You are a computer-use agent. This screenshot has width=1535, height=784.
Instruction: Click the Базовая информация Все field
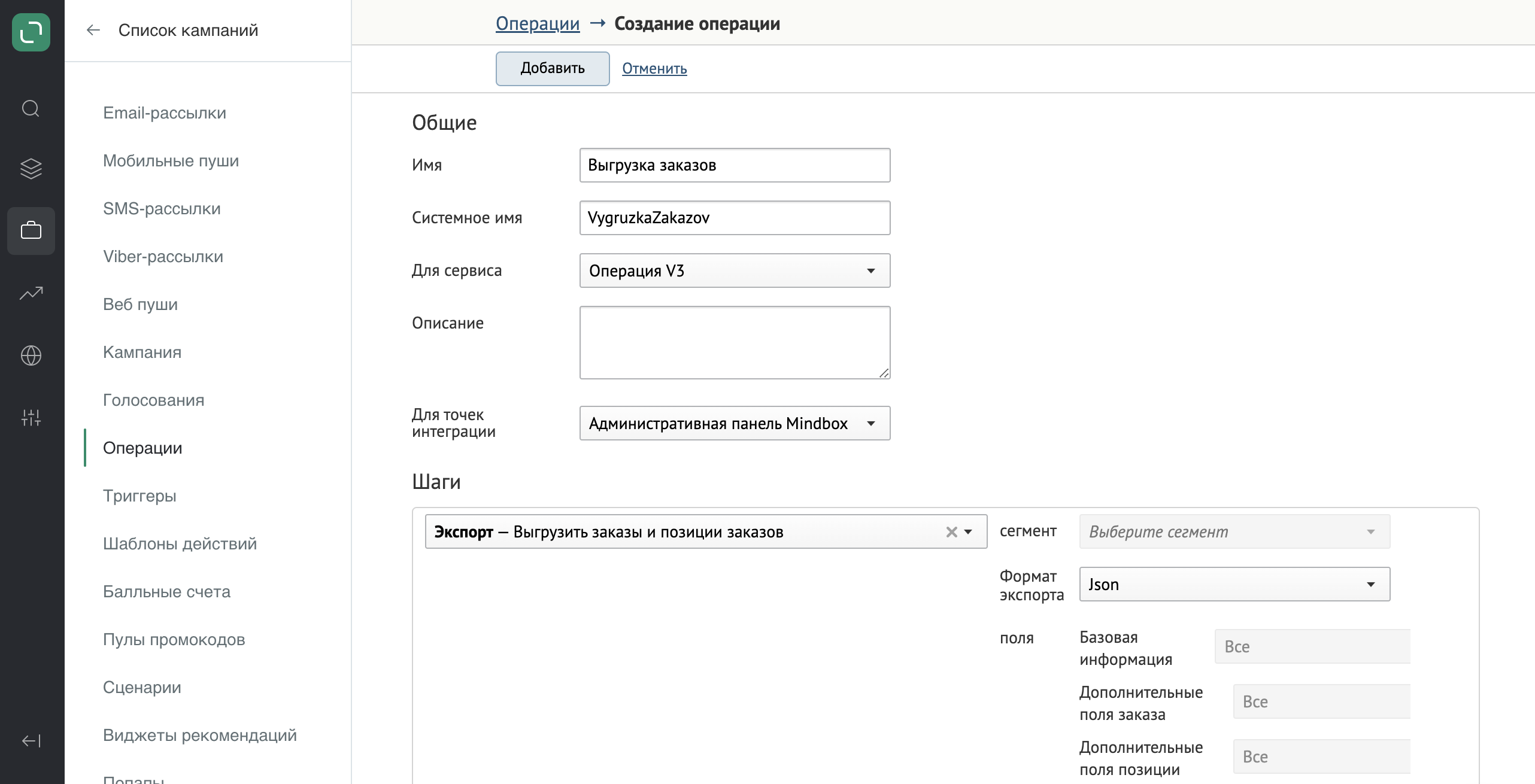[x=1312, y=646]
